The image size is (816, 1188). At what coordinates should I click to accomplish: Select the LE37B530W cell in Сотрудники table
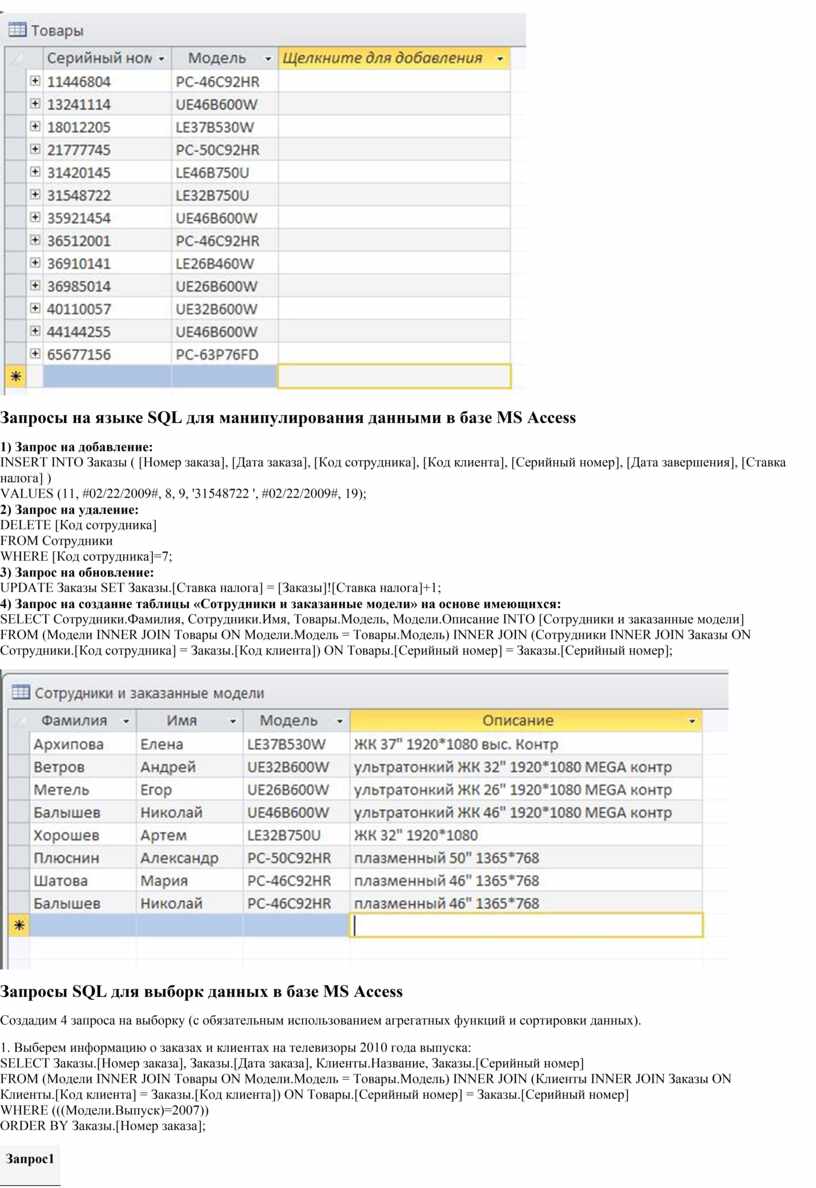[296, 744]
